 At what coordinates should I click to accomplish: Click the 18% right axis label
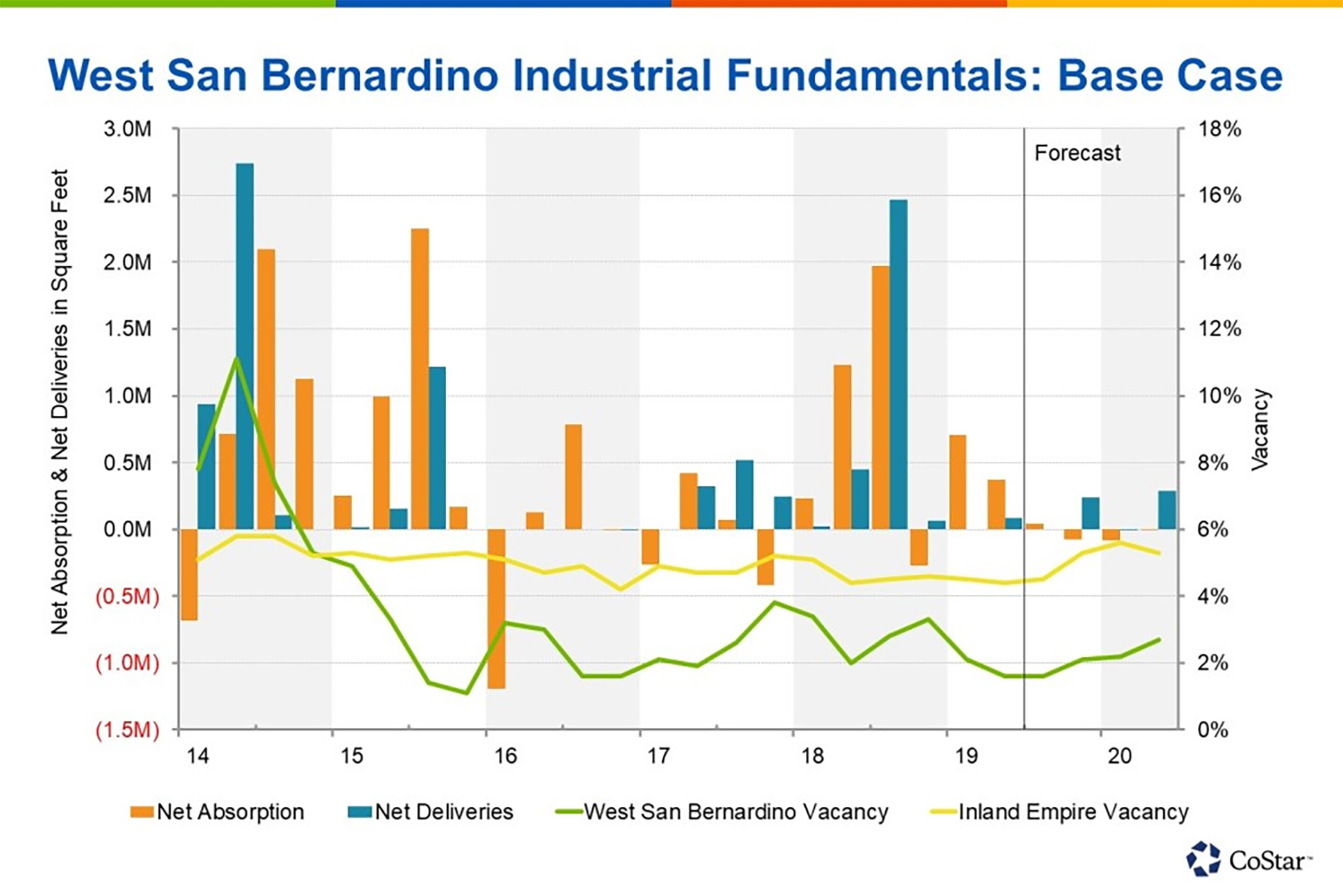pos(1219,129)
